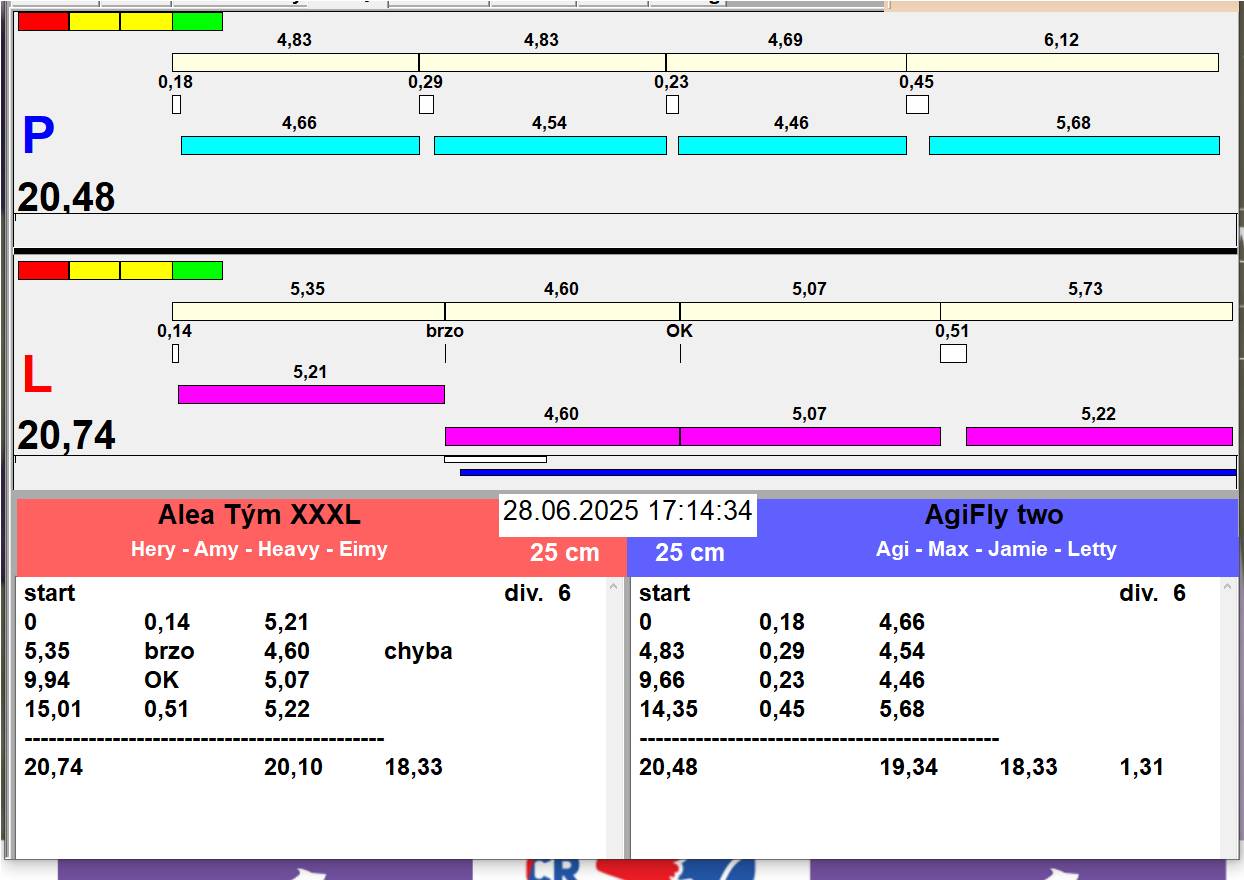Click the roster Hery - Amy - Heavy - Eimy
The width and height of the screenshot is (1244, 880).
(x=259, y=549)
